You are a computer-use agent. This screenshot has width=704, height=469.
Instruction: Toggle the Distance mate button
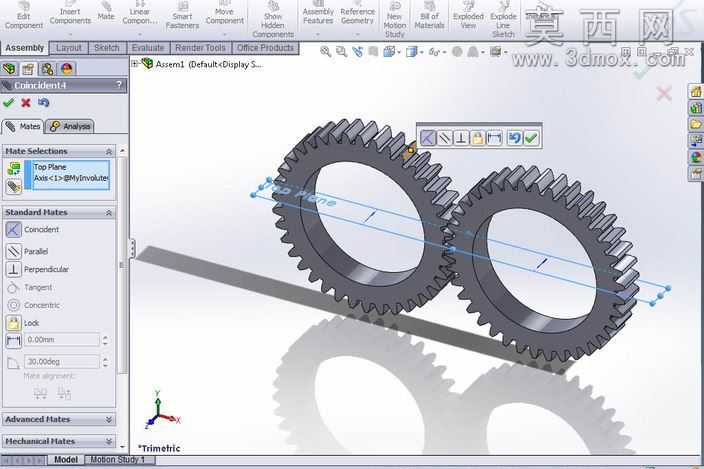pos(13,340)
